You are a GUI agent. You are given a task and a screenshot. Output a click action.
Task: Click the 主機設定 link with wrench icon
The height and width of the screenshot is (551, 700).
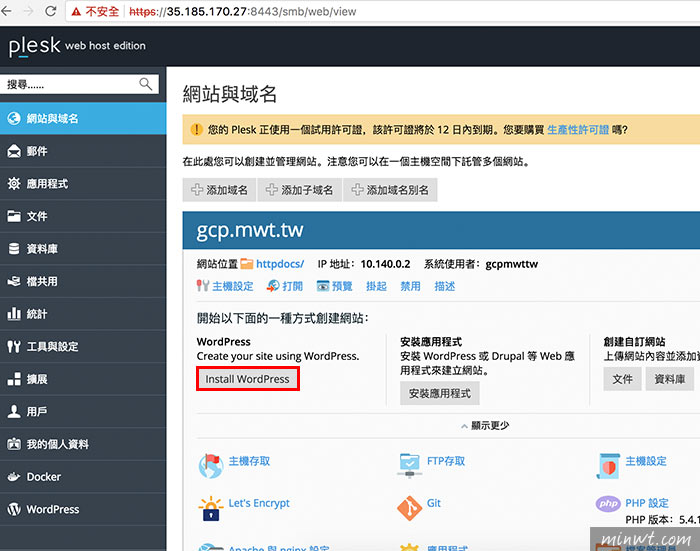(x=225, y=286)
